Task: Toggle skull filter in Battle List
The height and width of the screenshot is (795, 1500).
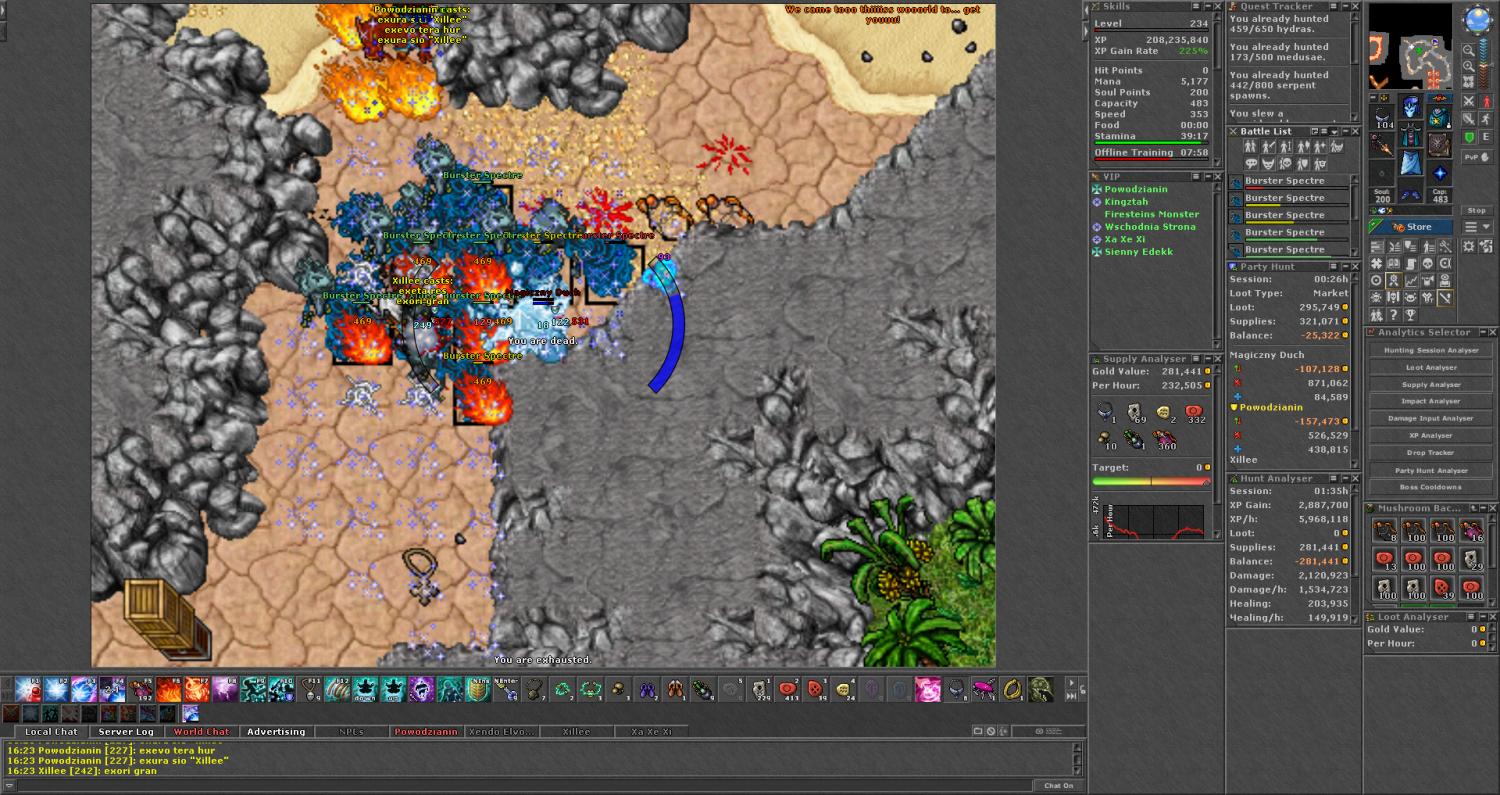Action: [x=1285, y=163]
